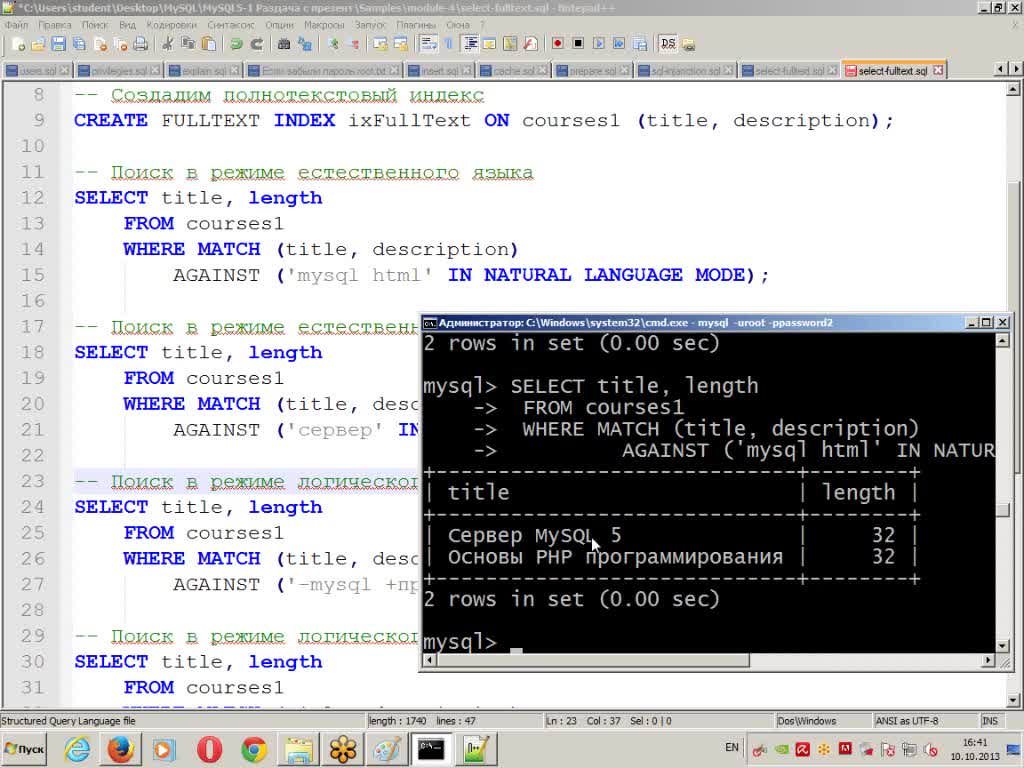Close the active select-fulltext.sql tab
1024x768 pixels.
(938, 70)
